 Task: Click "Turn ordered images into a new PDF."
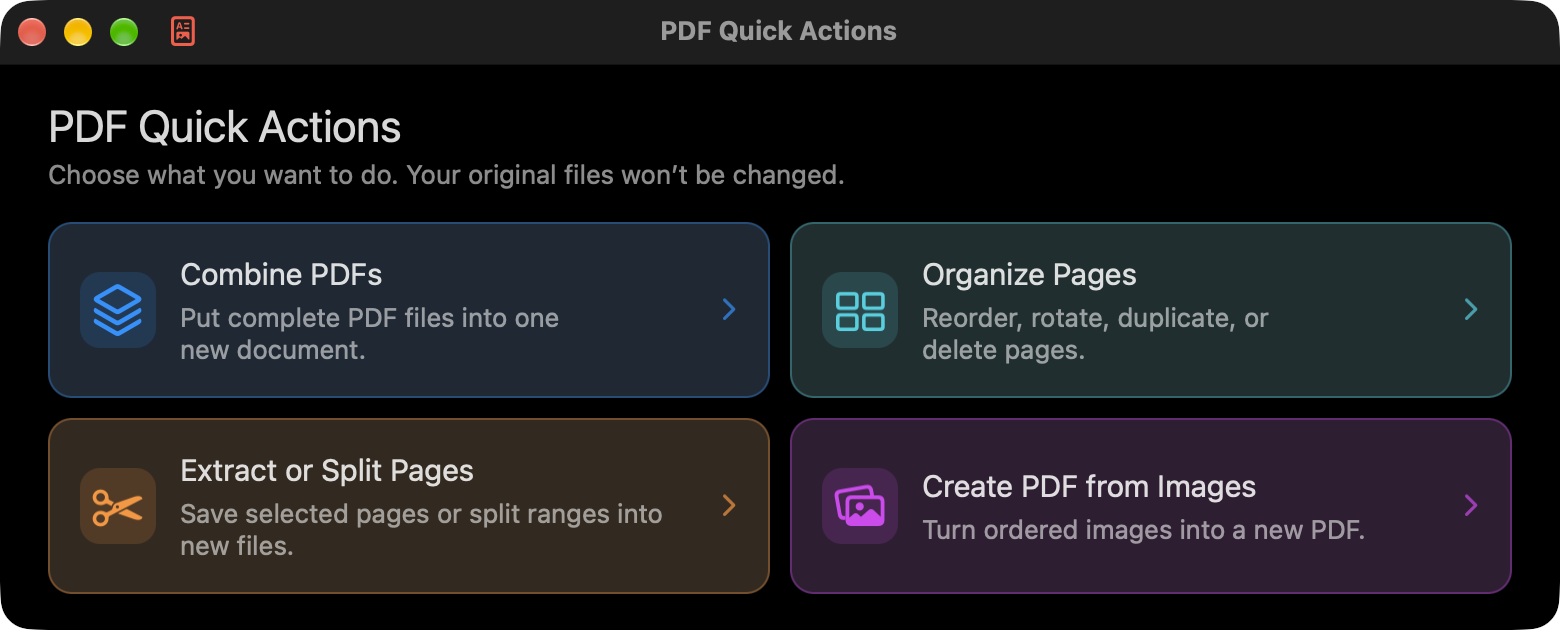(1143, 530)
